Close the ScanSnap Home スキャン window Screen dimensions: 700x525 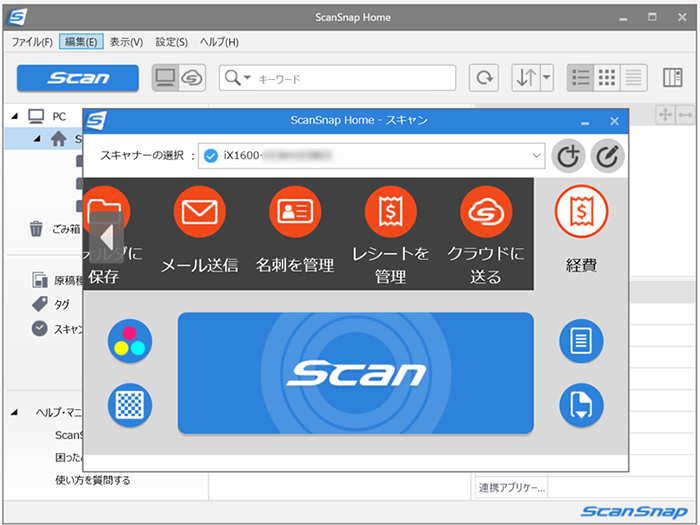(614, 121)
